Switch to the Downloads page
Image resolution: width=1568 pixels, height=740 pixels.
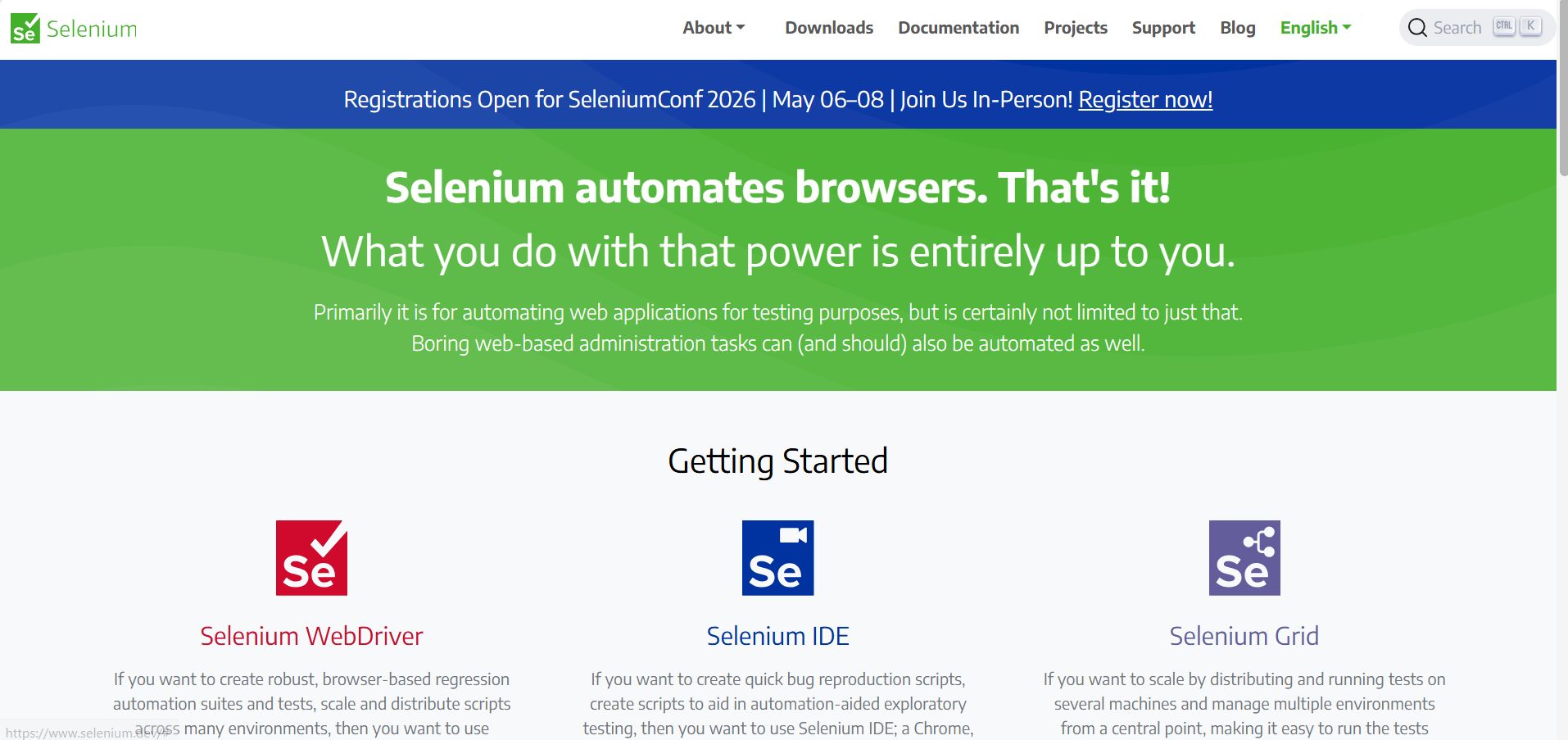coord(828,27)
